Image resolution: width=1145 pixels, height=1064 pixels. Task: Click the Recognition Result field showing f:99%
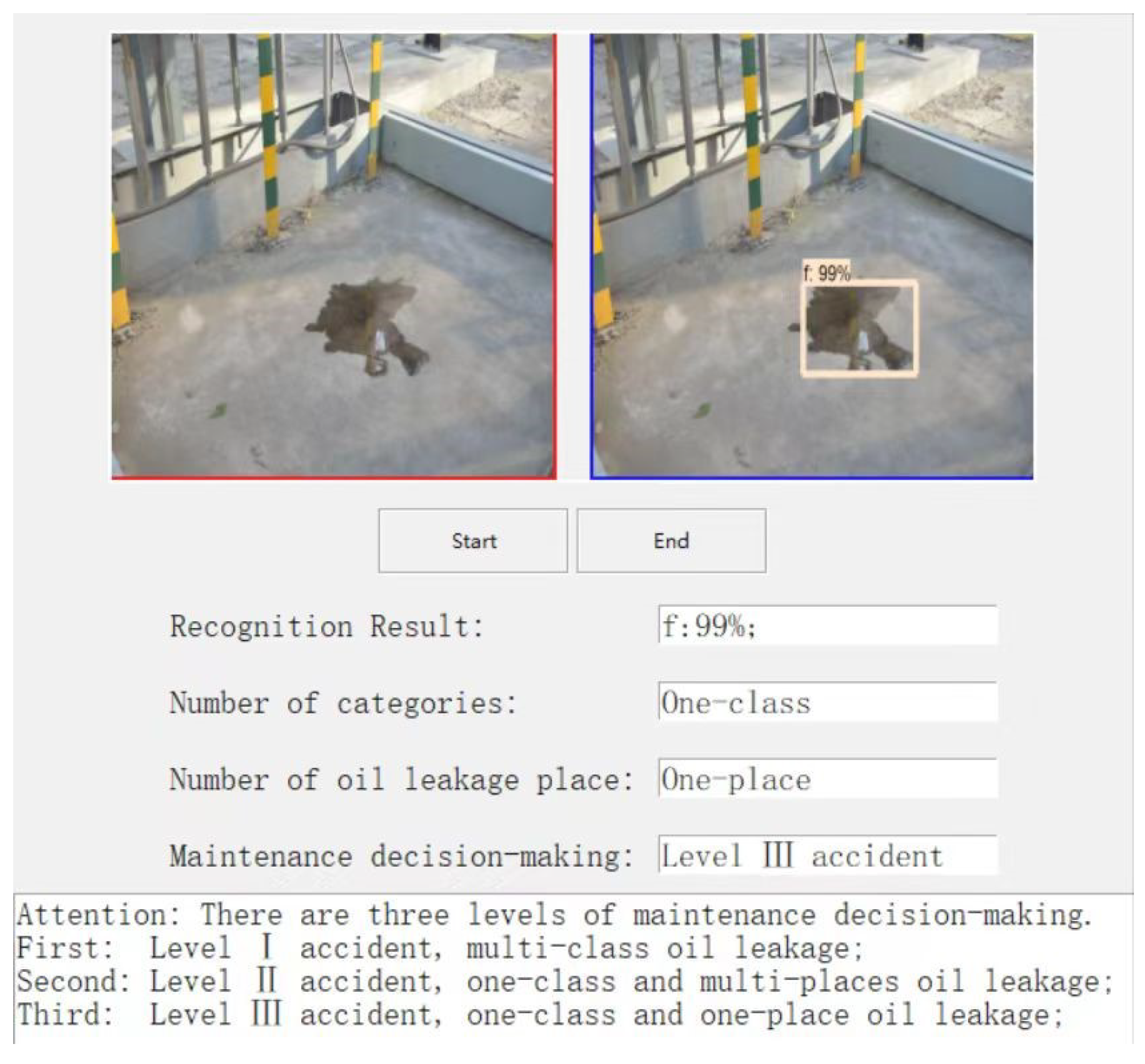click(827, 625)
